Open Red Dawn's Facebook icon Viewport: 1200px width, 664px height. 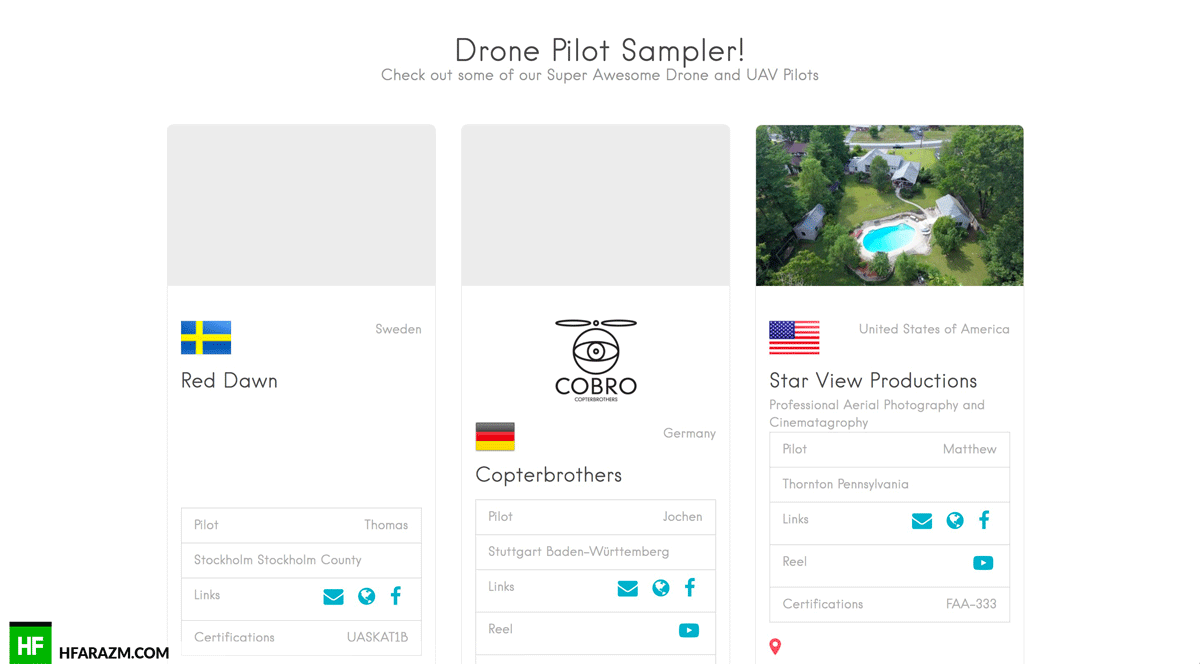tap(396, 596)
